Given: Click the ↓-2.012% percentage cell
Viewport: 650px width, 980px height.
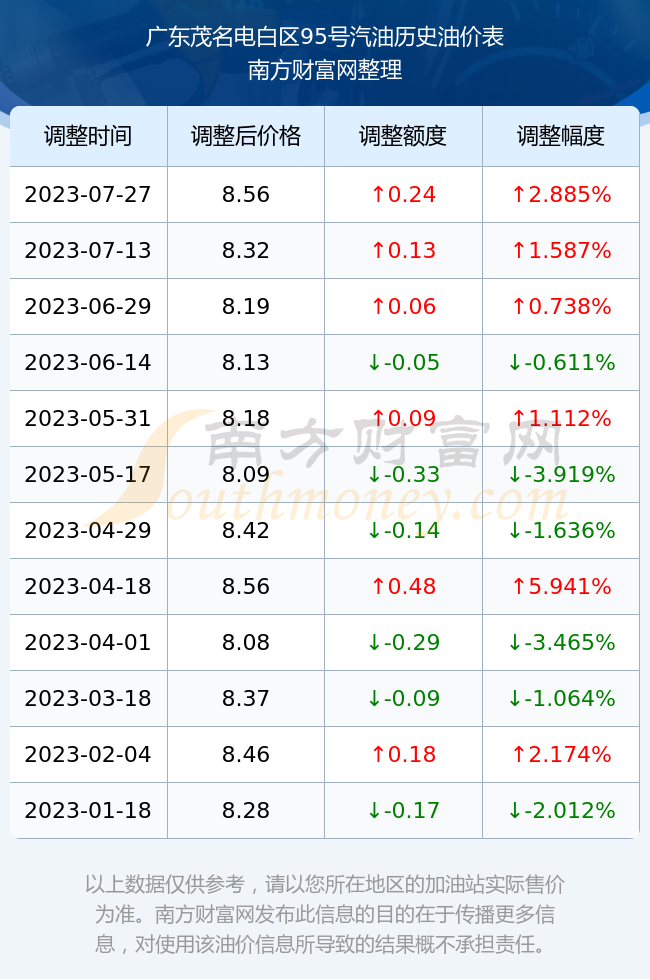Looking at the screenshot, I should 561,811.
